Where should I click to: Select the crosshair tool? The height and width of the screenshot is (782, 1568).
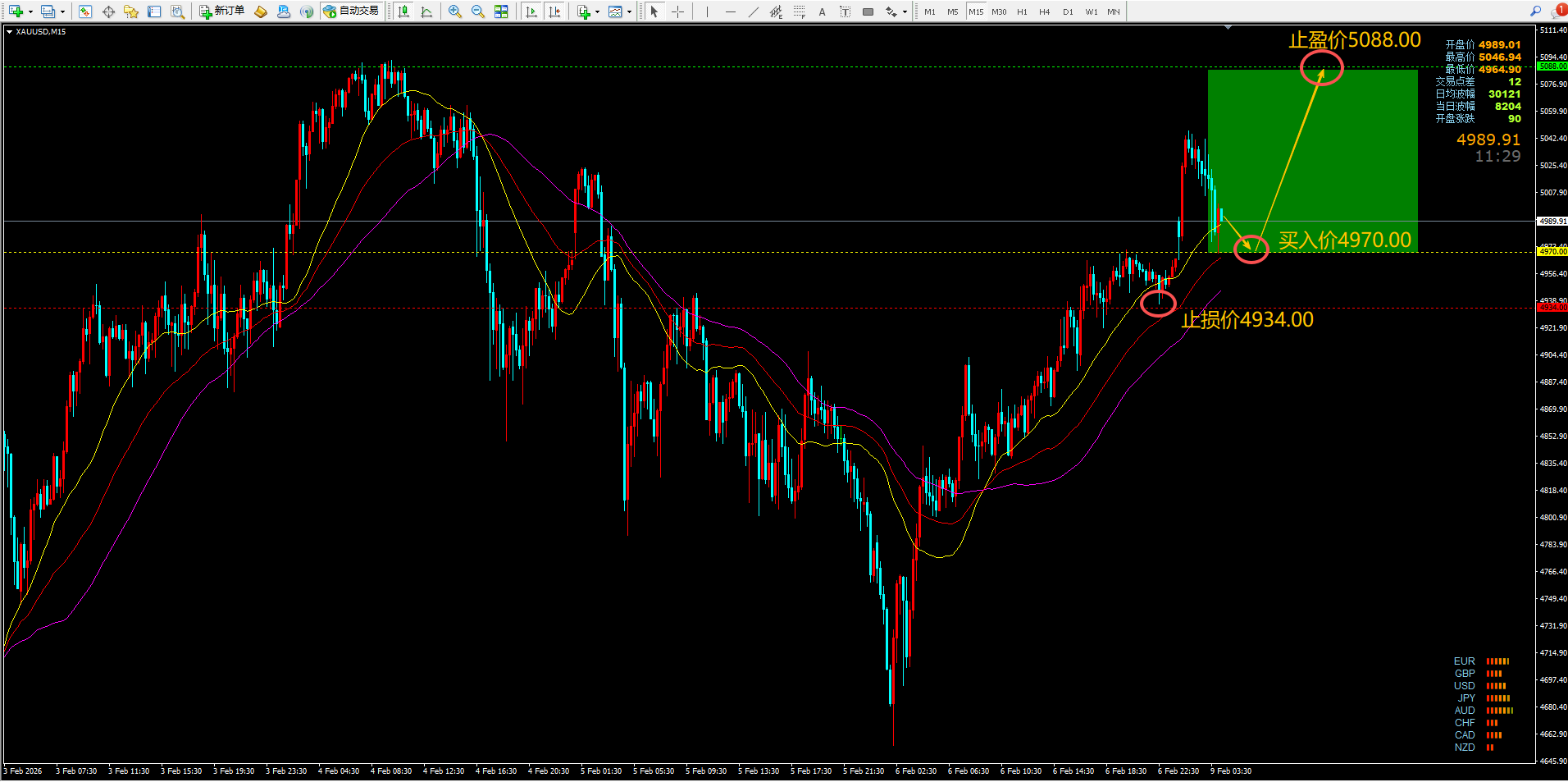678,11
